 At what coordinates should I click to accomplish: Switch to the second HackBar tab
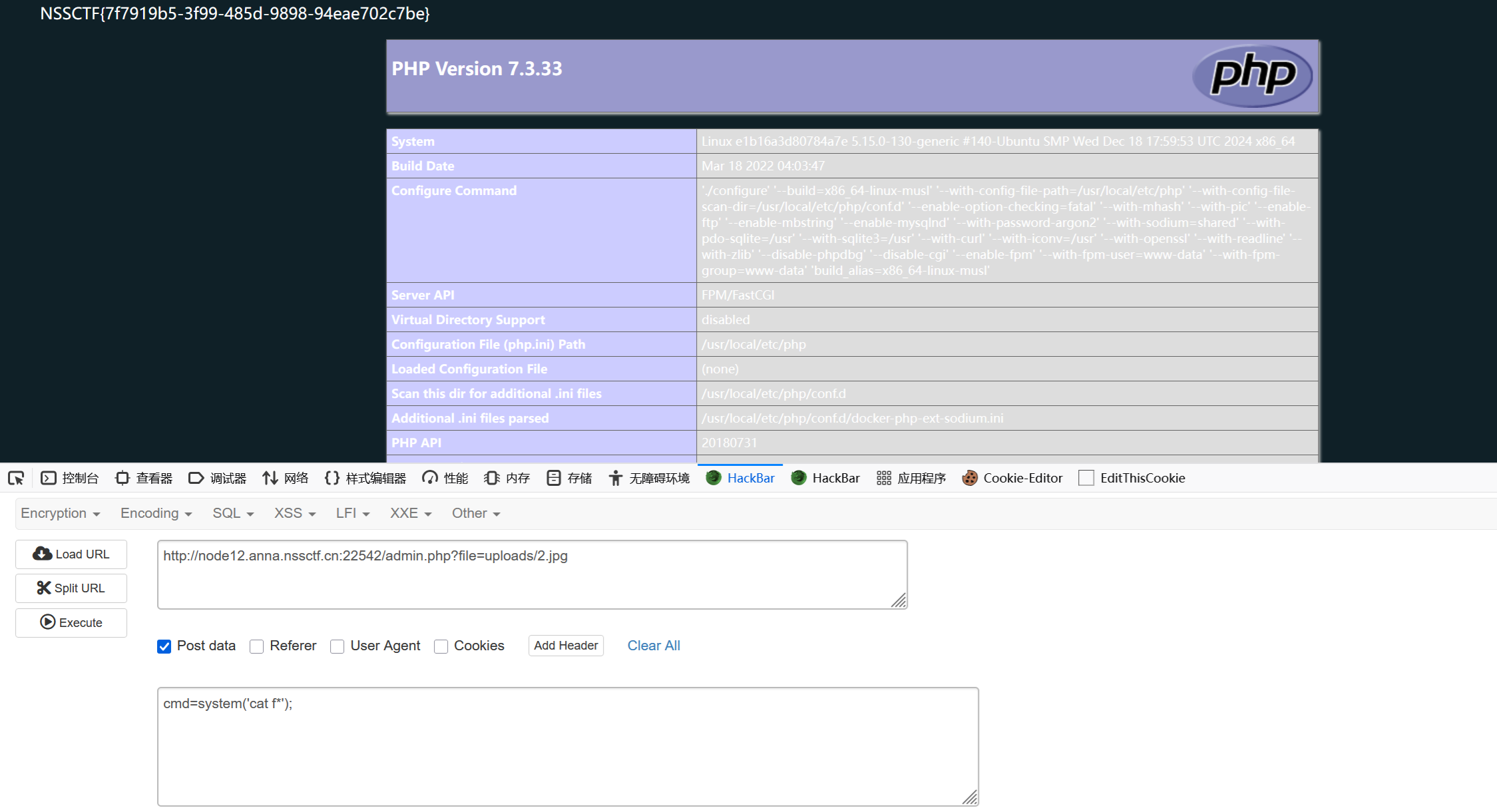[826, 478]
